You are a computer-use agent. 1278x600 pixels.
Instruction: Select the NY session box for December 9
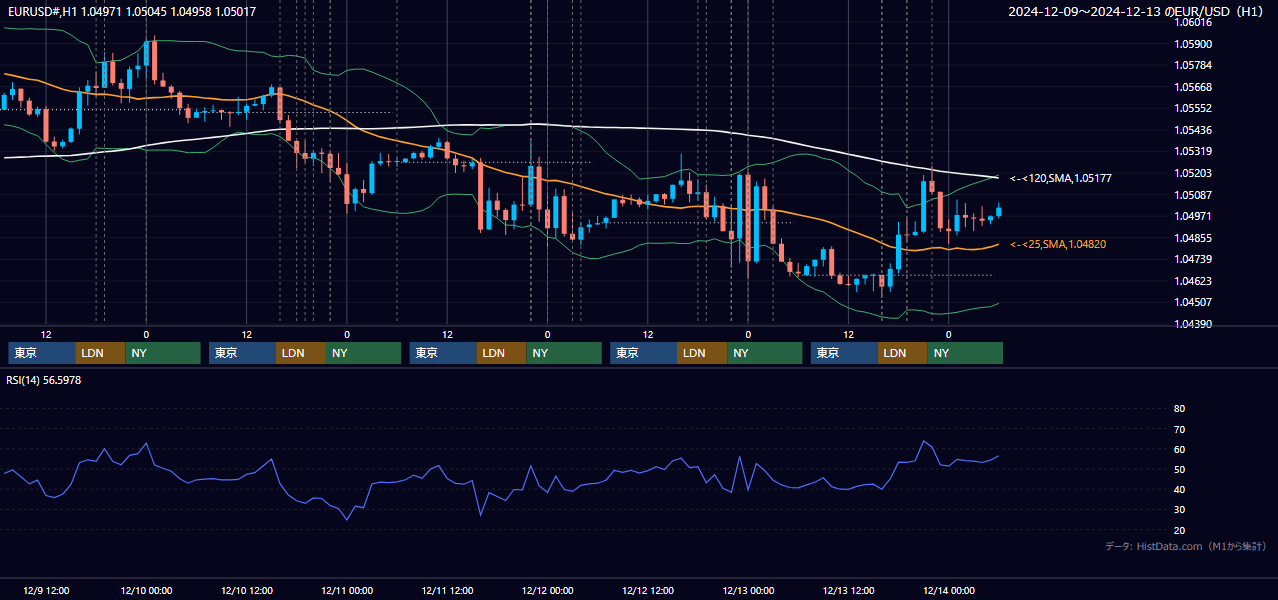click(x=163, y=353)
